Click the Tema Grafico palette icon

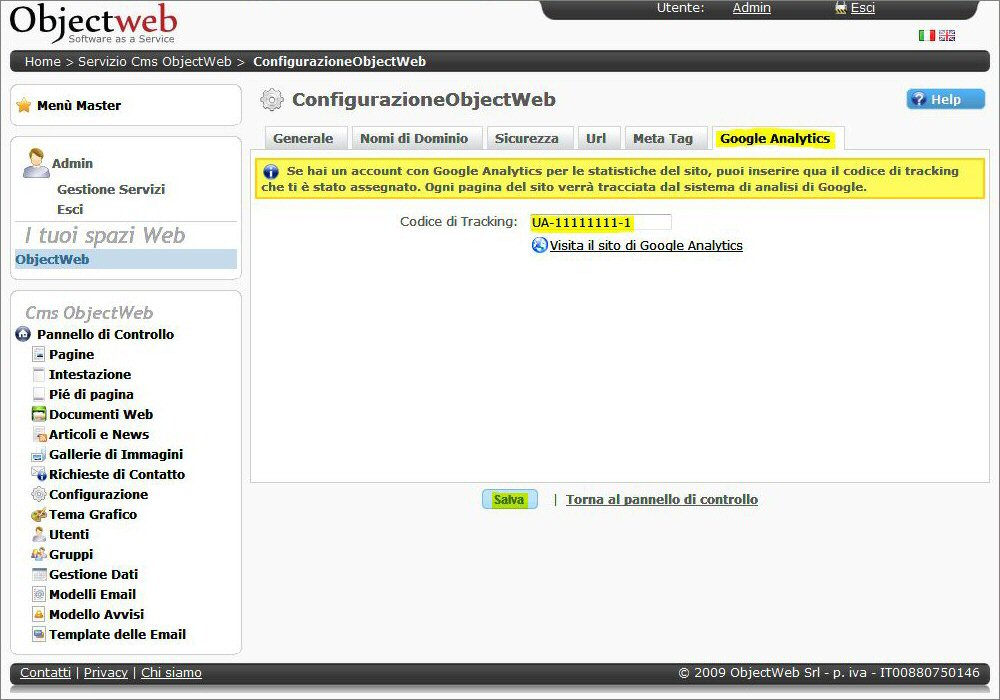(39, 515)
